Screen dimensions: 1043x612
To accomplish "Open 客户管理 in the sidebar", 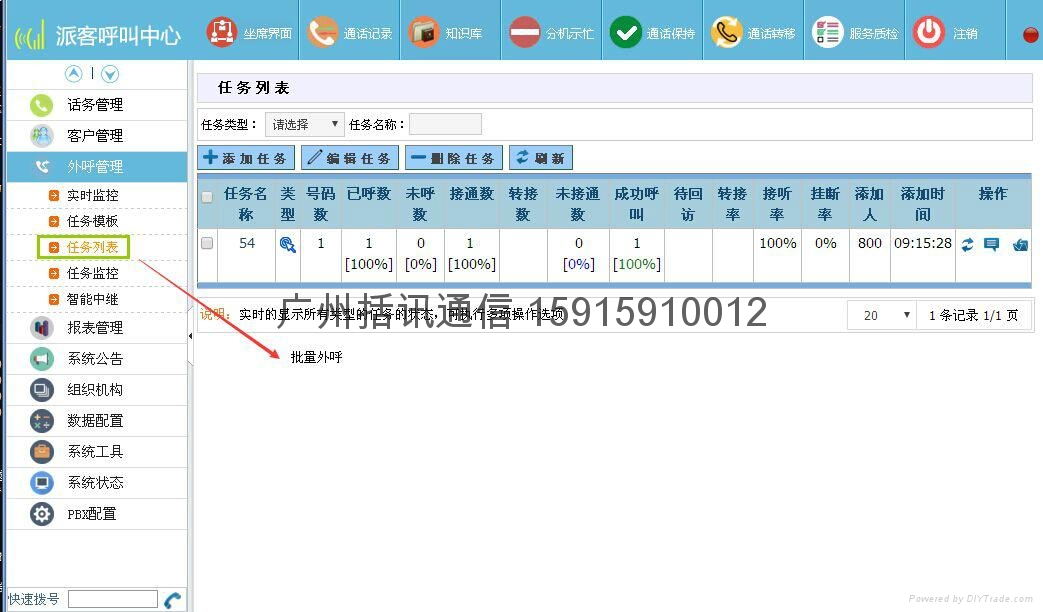I will (97, 136).
